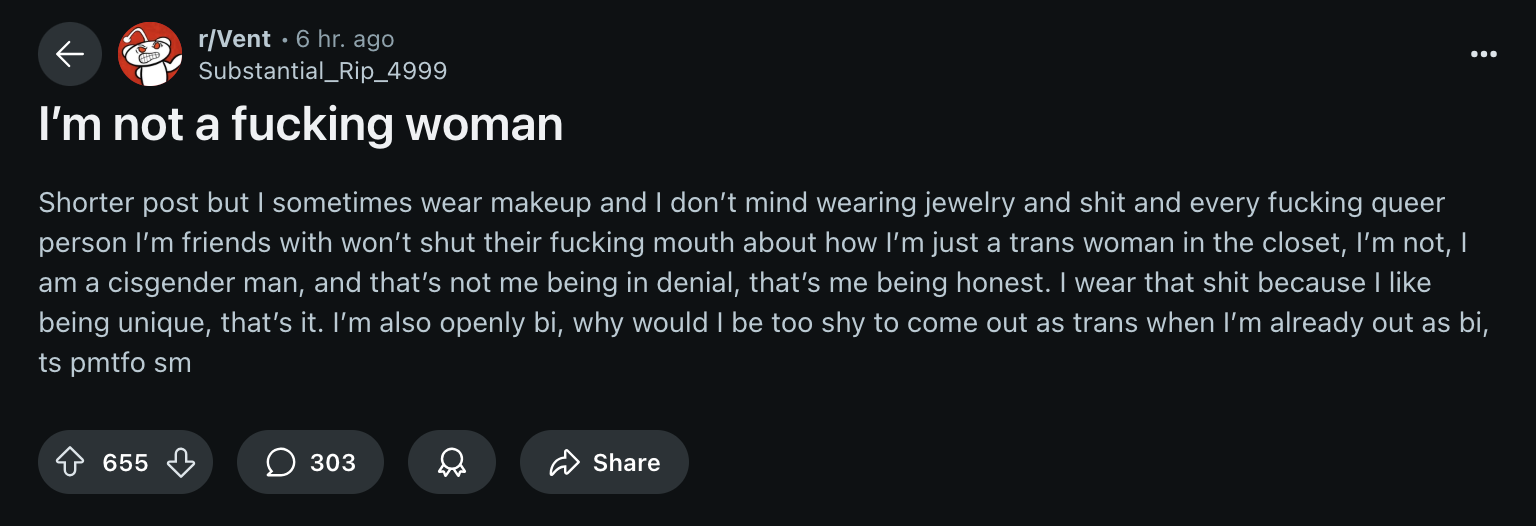This screenshot has width=1536, height=526.
Task: Click the post title heading
Action: pos(301,125)
